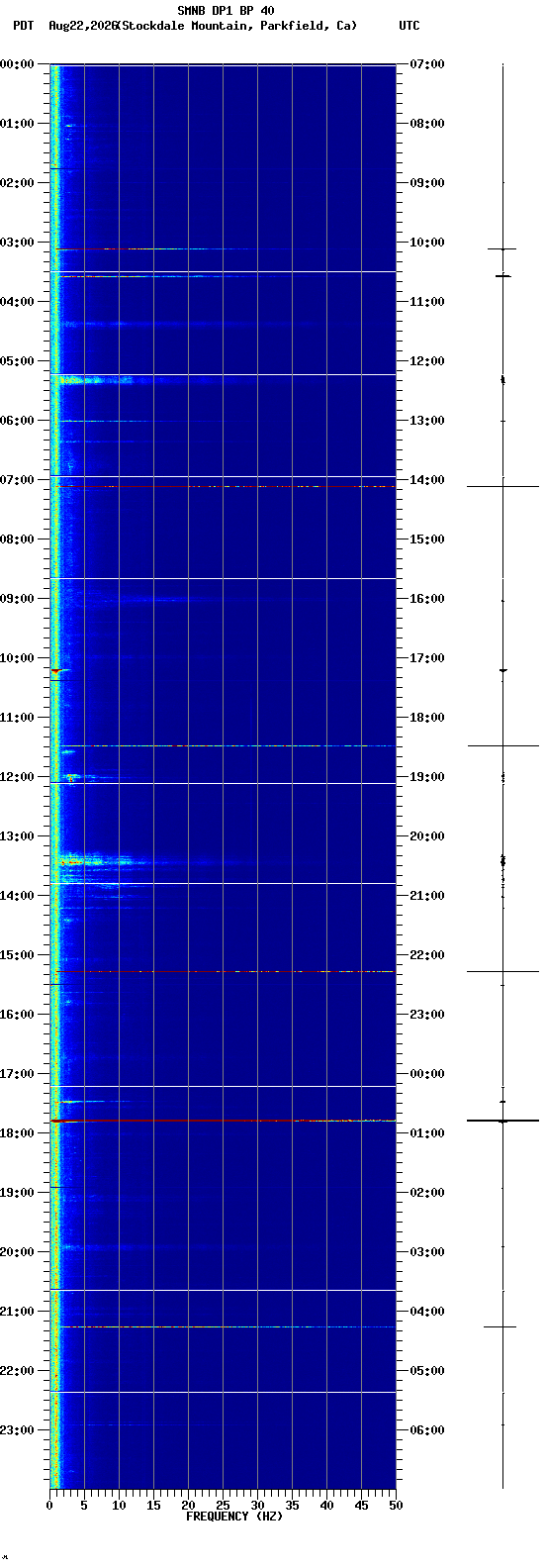546x1568 pixels.
Task: Pick the UTC axis label "06:00" on right
Action: [426, 1430]
